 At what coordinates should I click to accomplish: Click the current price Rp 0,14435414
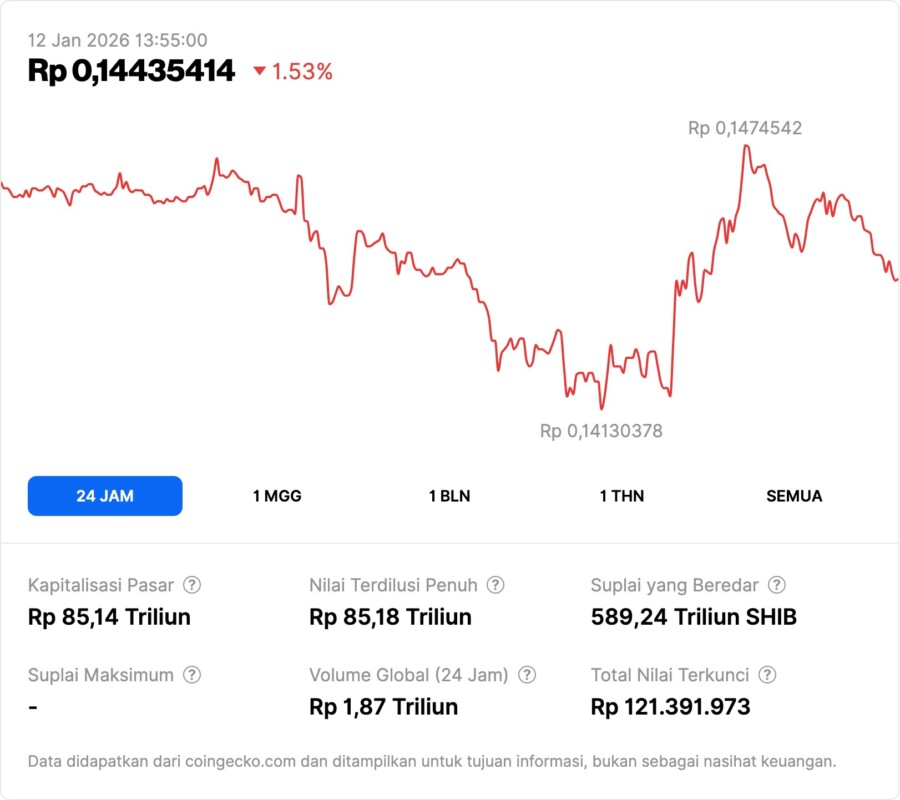[x=131, y=71]
